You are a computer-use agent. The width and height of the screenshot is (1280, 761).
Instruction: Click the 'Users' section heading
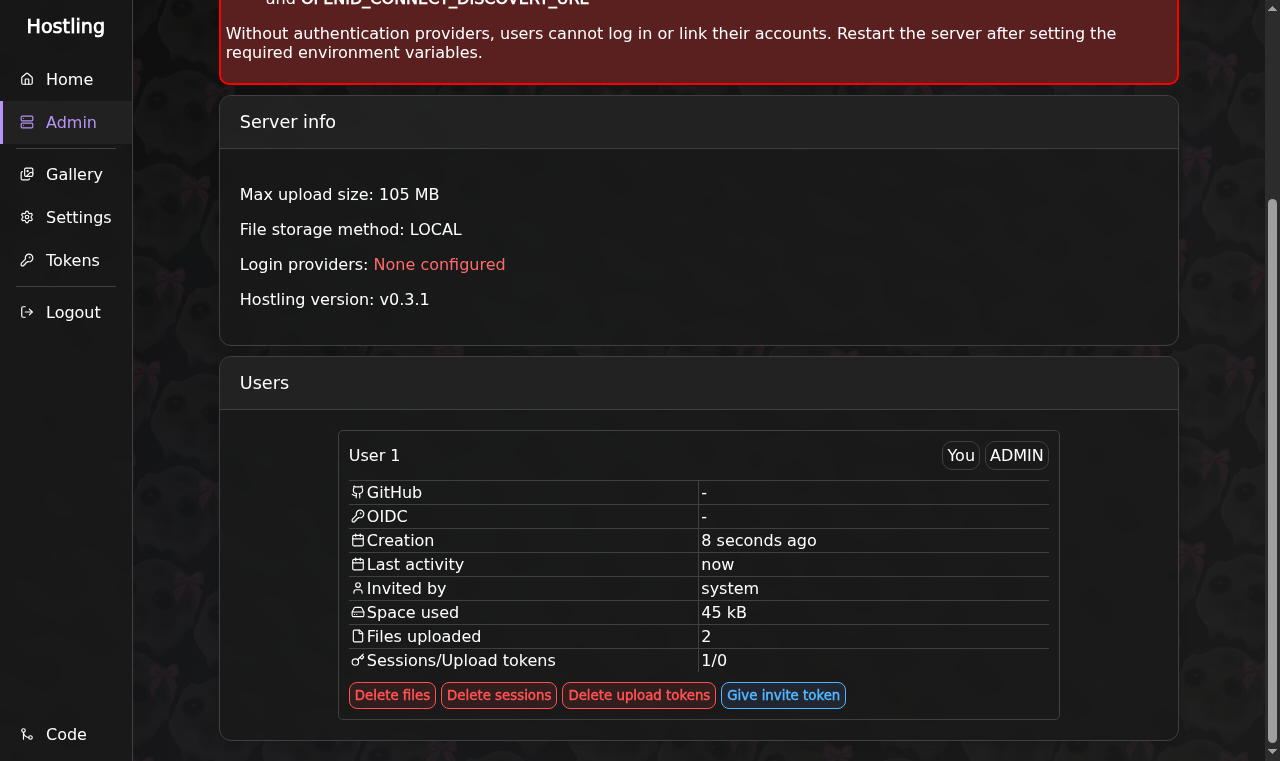(264, 383)
